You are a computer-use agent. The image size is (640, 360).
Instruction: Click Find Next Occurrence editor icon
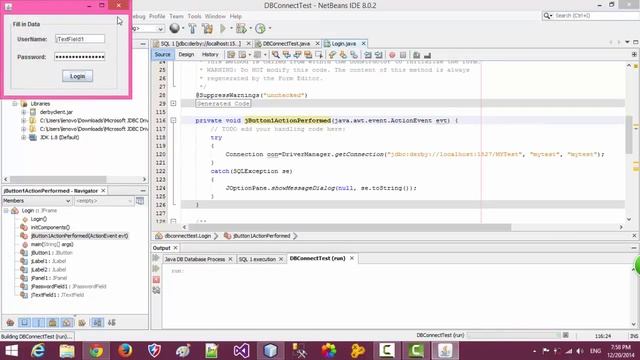[297, 55]
